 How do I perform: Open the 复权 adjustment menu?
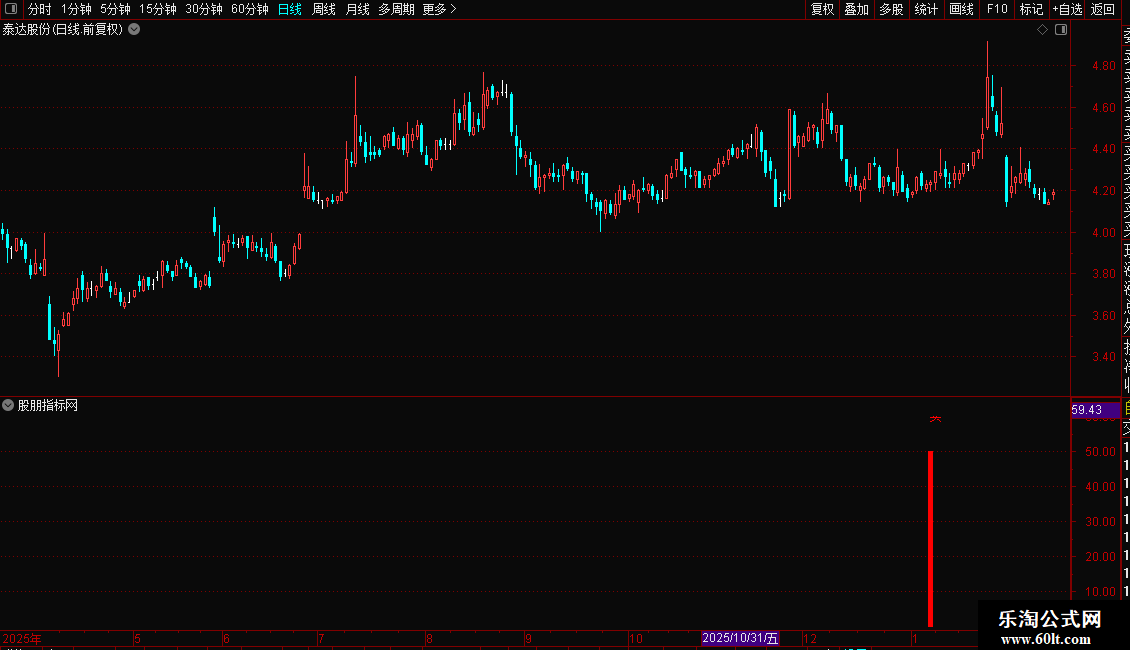click(x=822, y=9)
